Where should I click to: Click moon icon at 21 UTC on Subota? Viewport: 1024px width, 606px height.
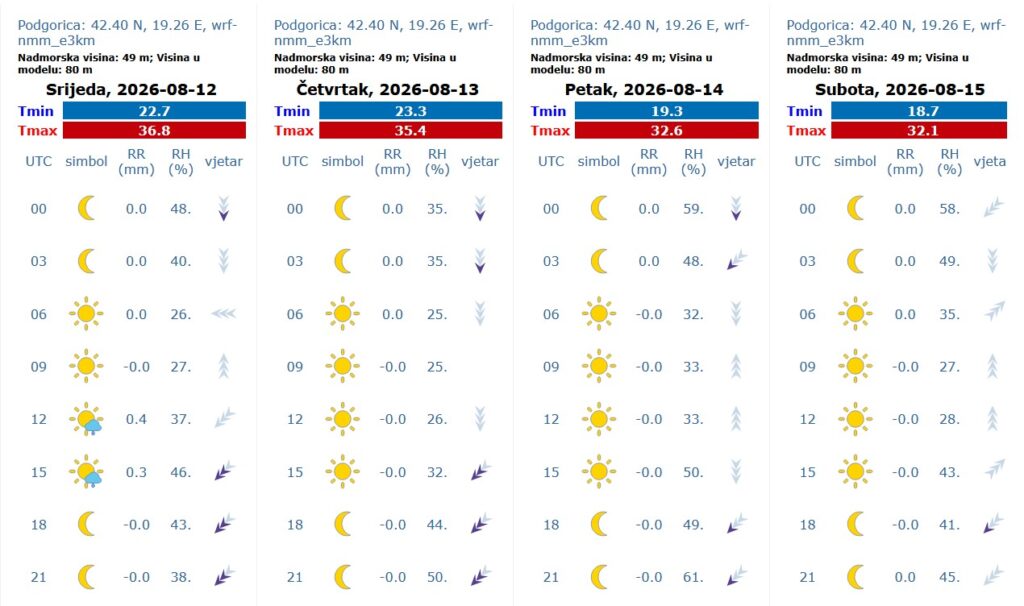click(856, 577)
